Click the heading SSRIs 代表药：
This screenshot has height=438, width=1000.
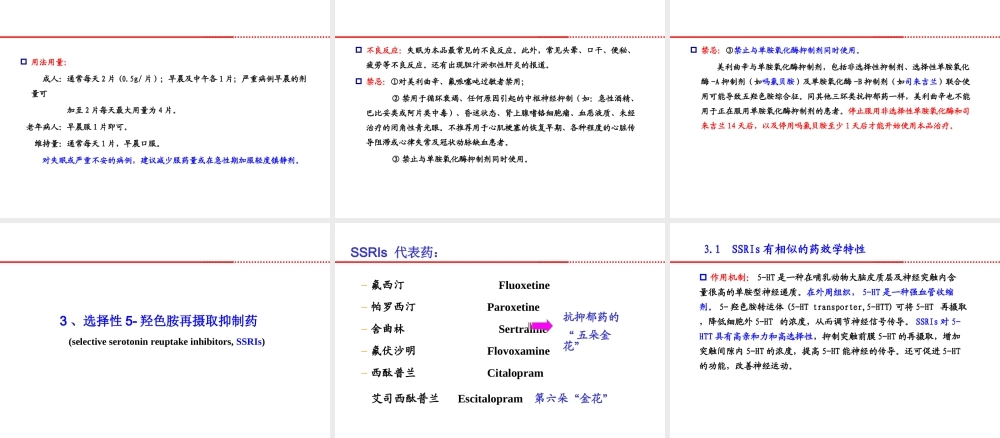(395, 252)
